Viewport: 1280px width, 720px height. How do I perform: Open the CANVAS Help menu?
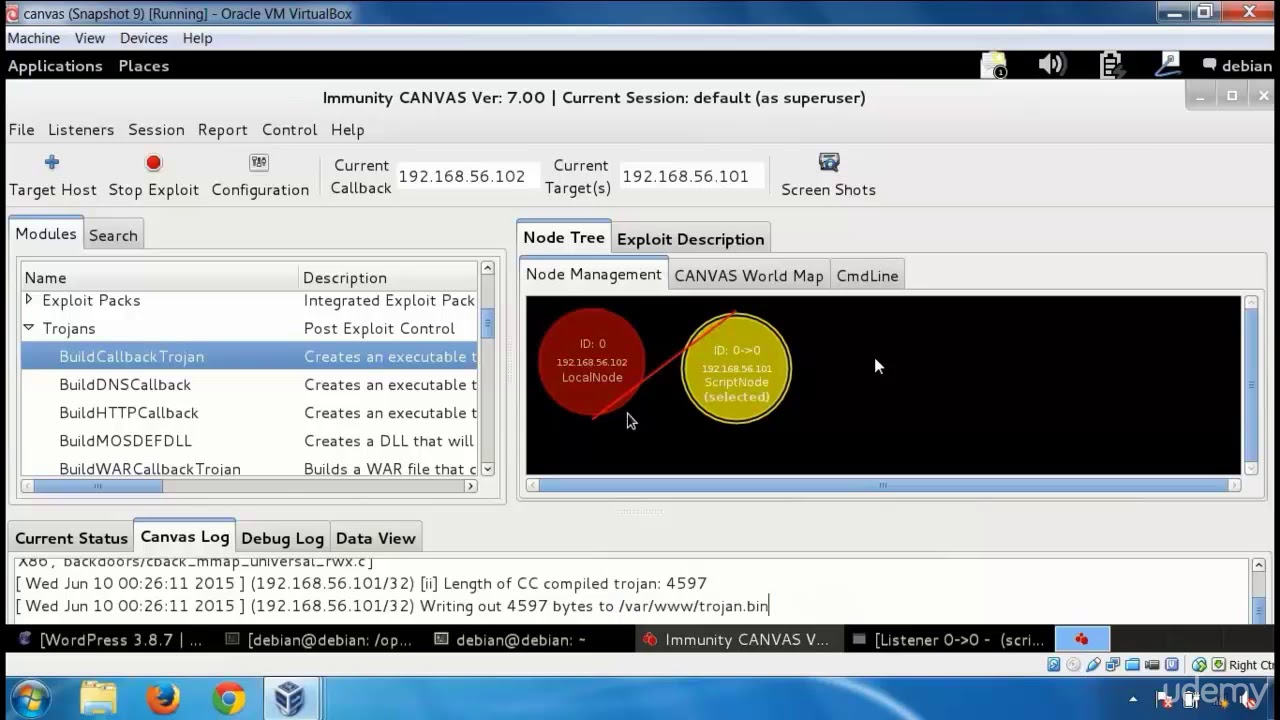(x=347, y=130)
